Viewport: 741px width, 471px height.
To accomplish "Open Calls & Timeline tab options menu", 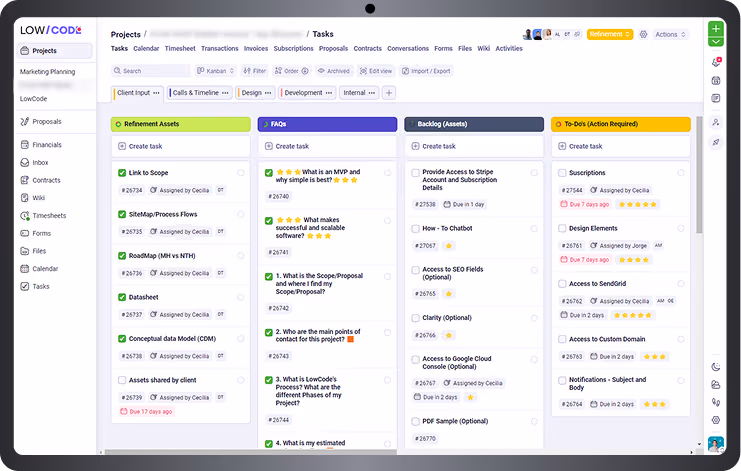I will (x=225, y=93).
